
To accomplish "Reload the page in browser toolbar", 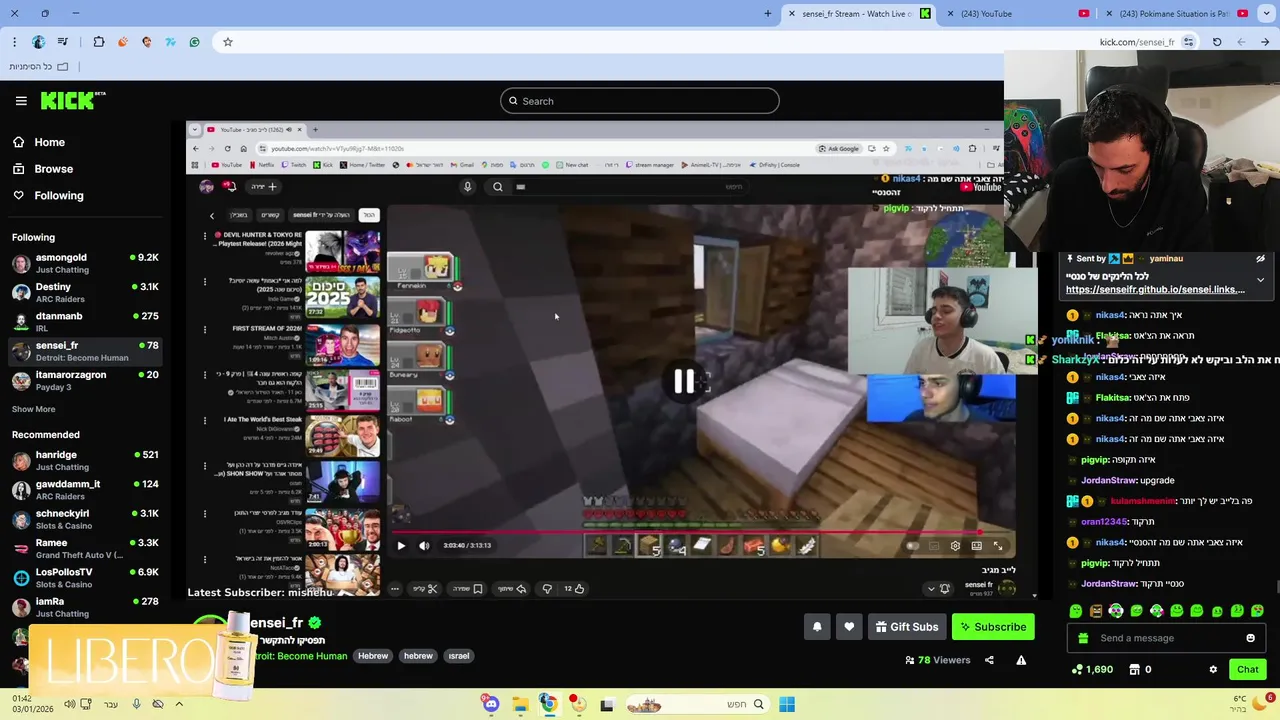I will (1217, 42).
